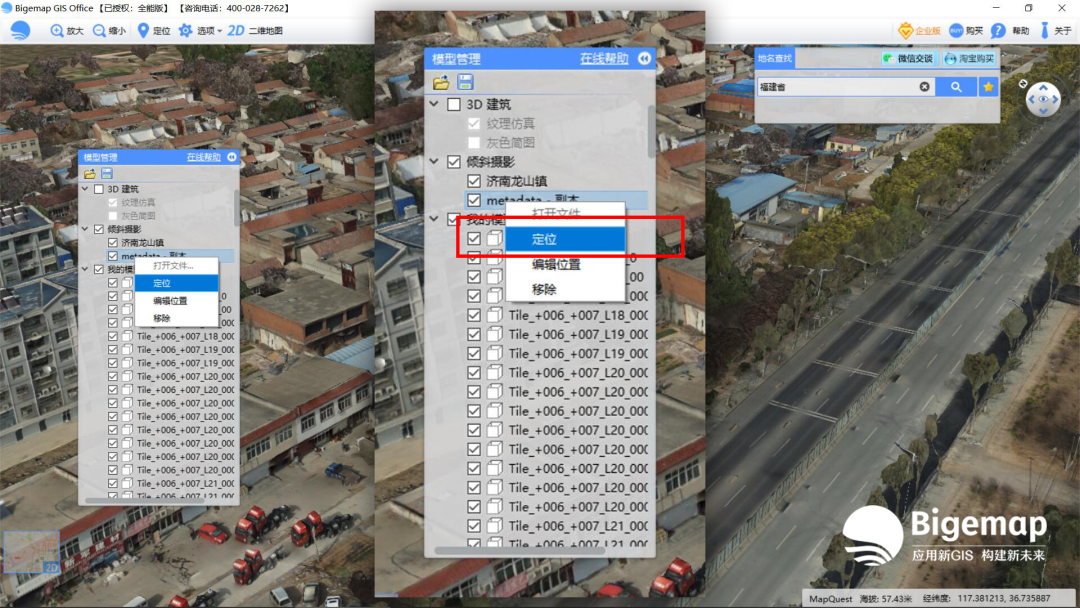Image resolution: width=1080 pixels, height=608 pixels.
Task: Click vertical scrollbar thumb in enlarged panel
Action: pos(652,131)
